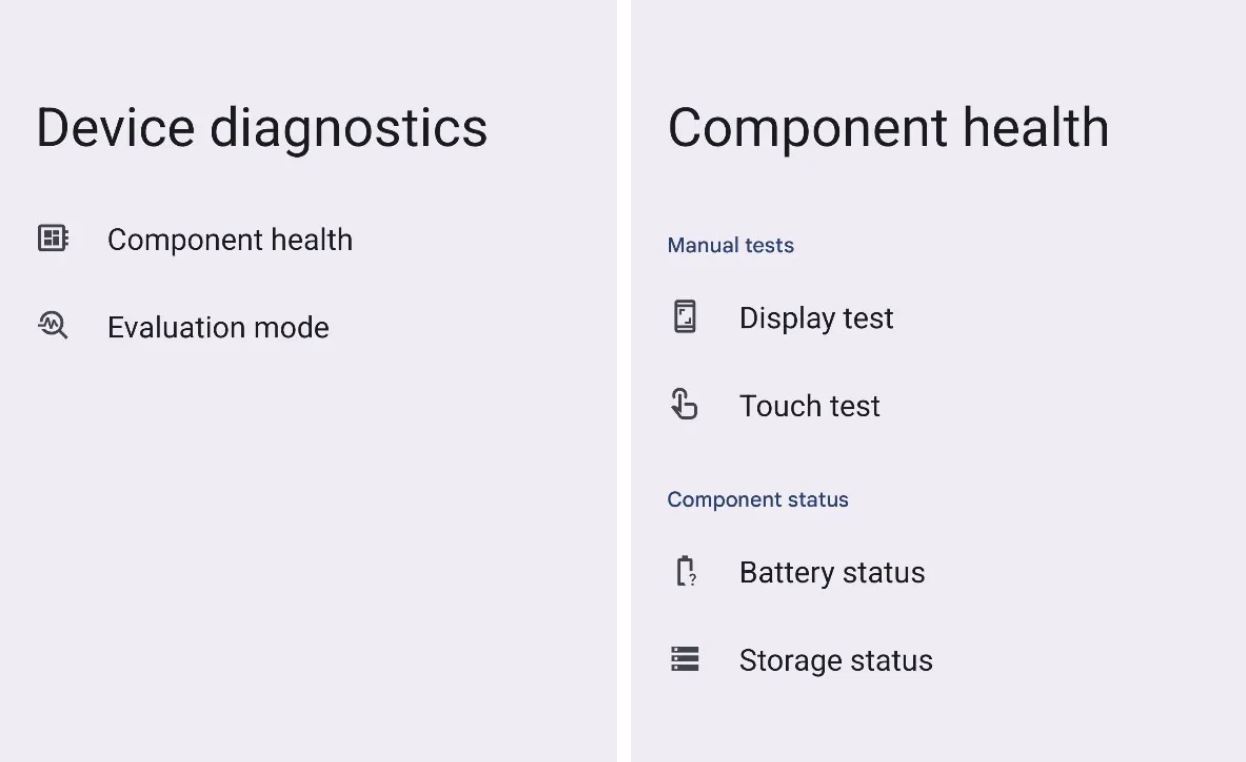The image size is (1246, 762).
Task: Select the Display test list row
Action: [816, 318]
